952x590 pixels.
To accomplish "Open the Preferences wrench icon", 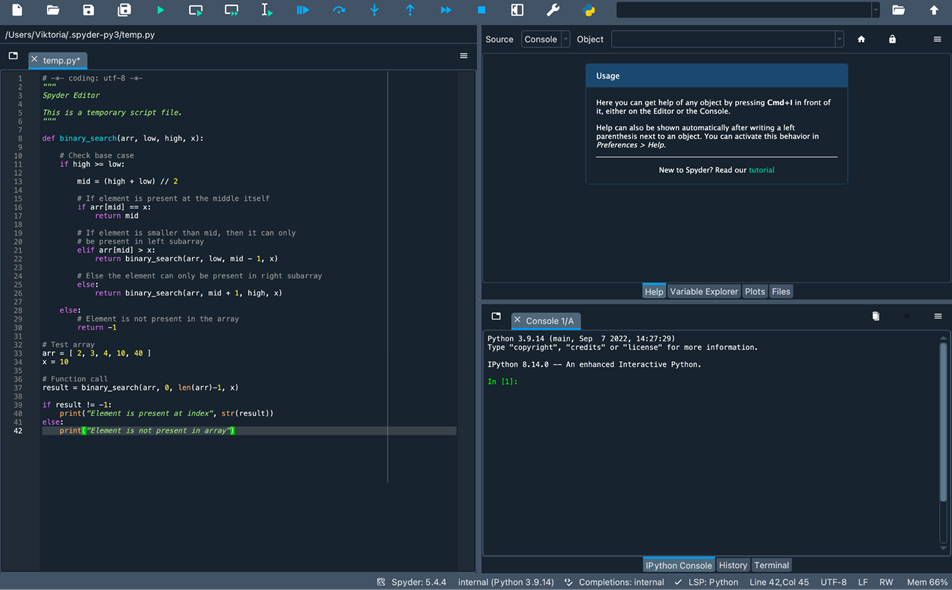I will click(552, 10).
